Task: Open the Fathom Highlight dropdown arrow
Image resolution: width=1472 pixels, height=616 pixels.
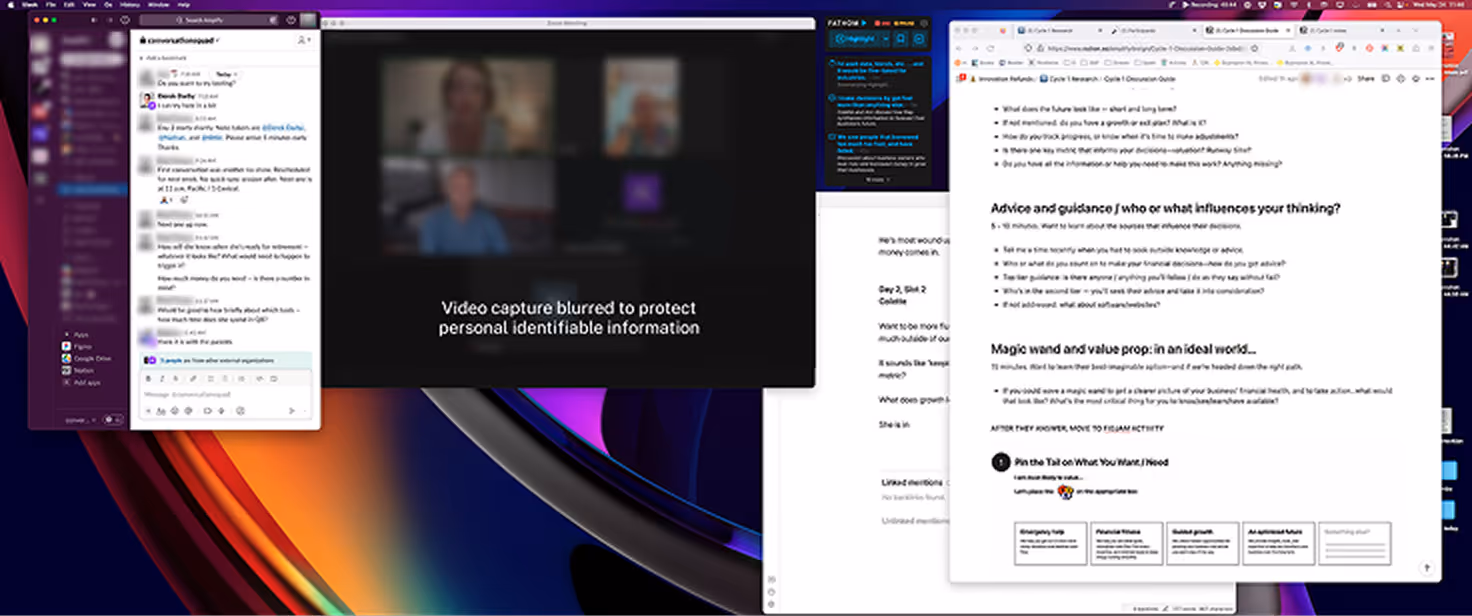Action: 886,38
